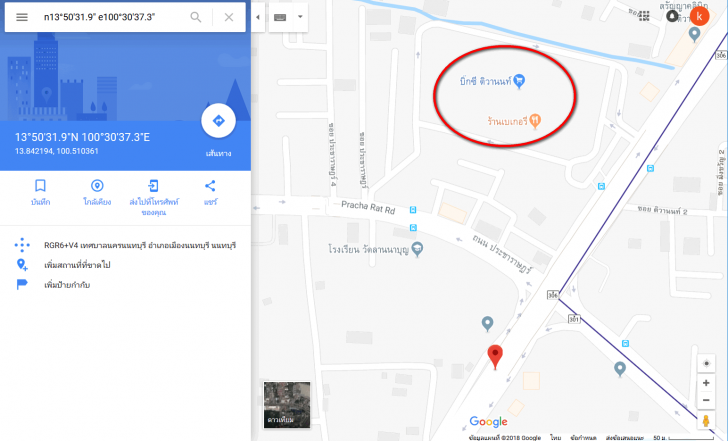Open the nearby search icon
This screenshot has height=441, width=728.
tap(97, 186)
